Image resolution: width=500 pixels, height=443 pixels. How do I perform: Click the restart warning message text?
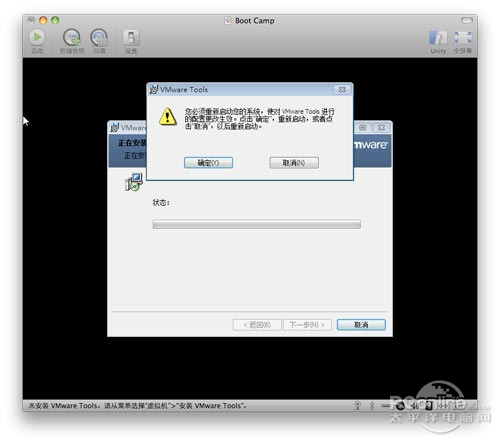[260, 119]
